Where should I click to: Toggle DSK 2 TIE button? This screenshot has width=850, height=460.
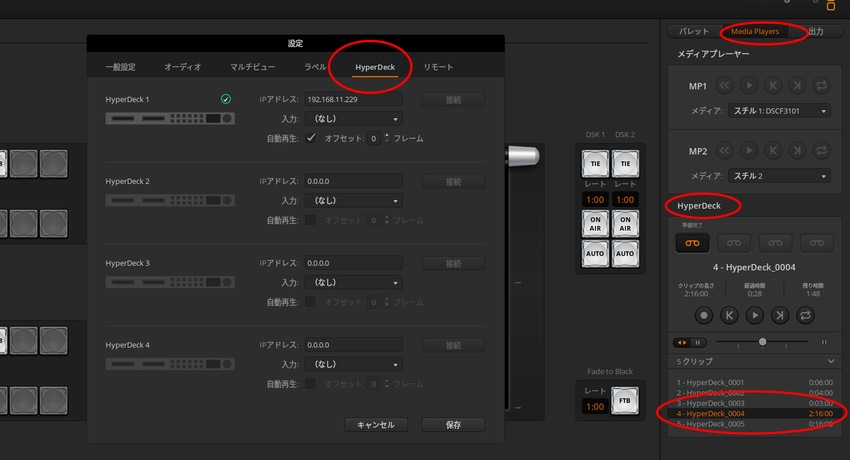pos(625,164)
